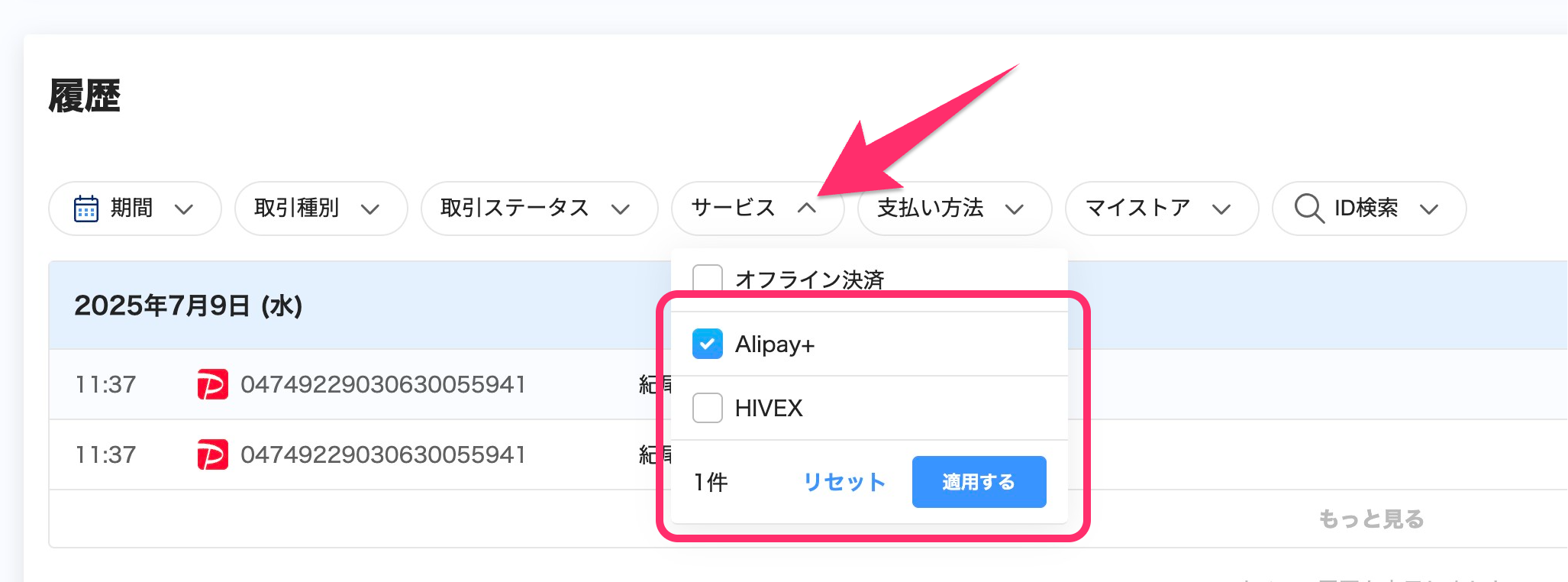Click PayPay icon in second transaction row
This screenshot has width=1568, height=582.
coord(212,454)
